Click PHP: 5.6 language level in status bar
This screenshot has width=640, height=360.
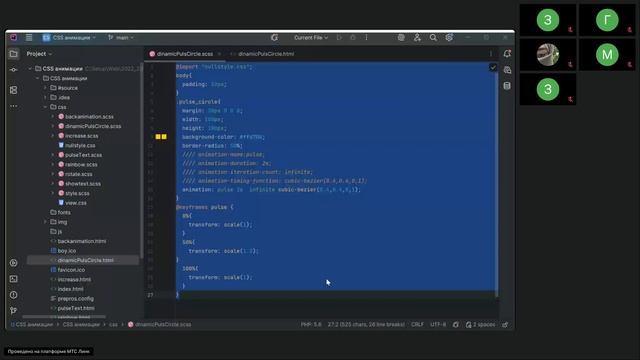(x=311, y=325)
